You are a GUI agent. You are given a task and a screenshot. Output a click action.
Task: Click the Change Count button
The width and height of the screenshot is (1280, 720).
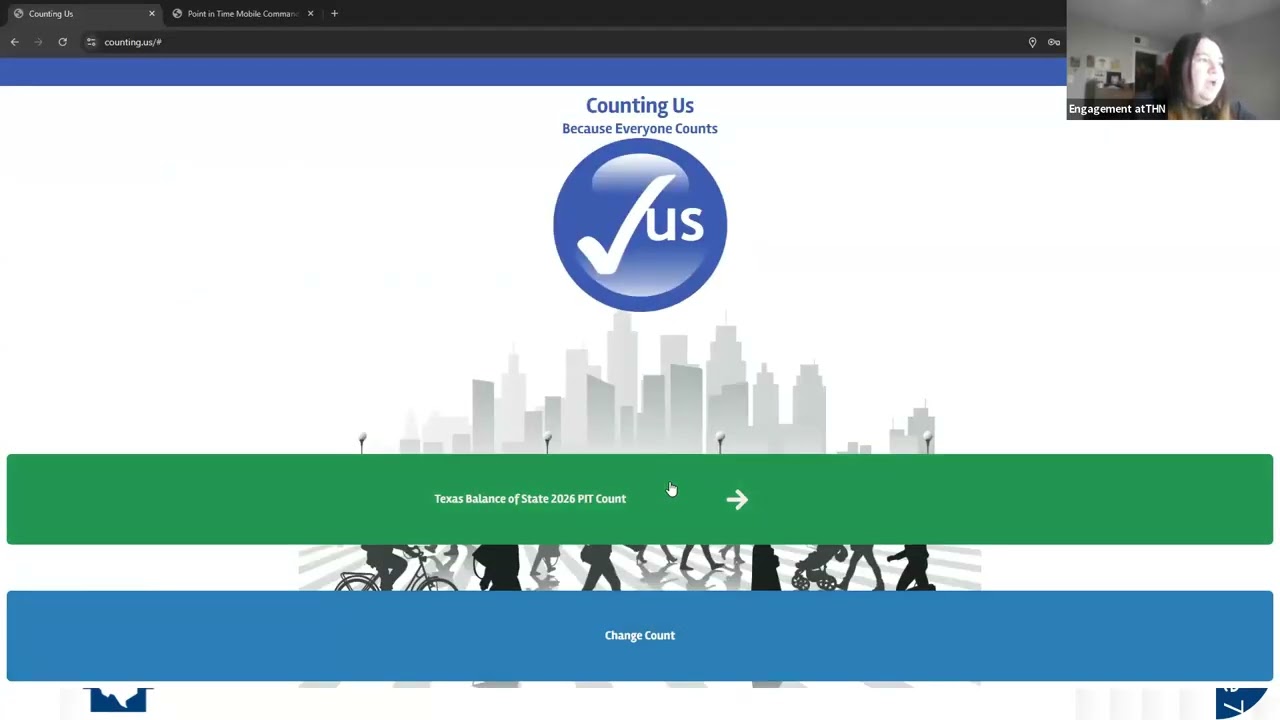pyautogui.click(x=640, y=636)
